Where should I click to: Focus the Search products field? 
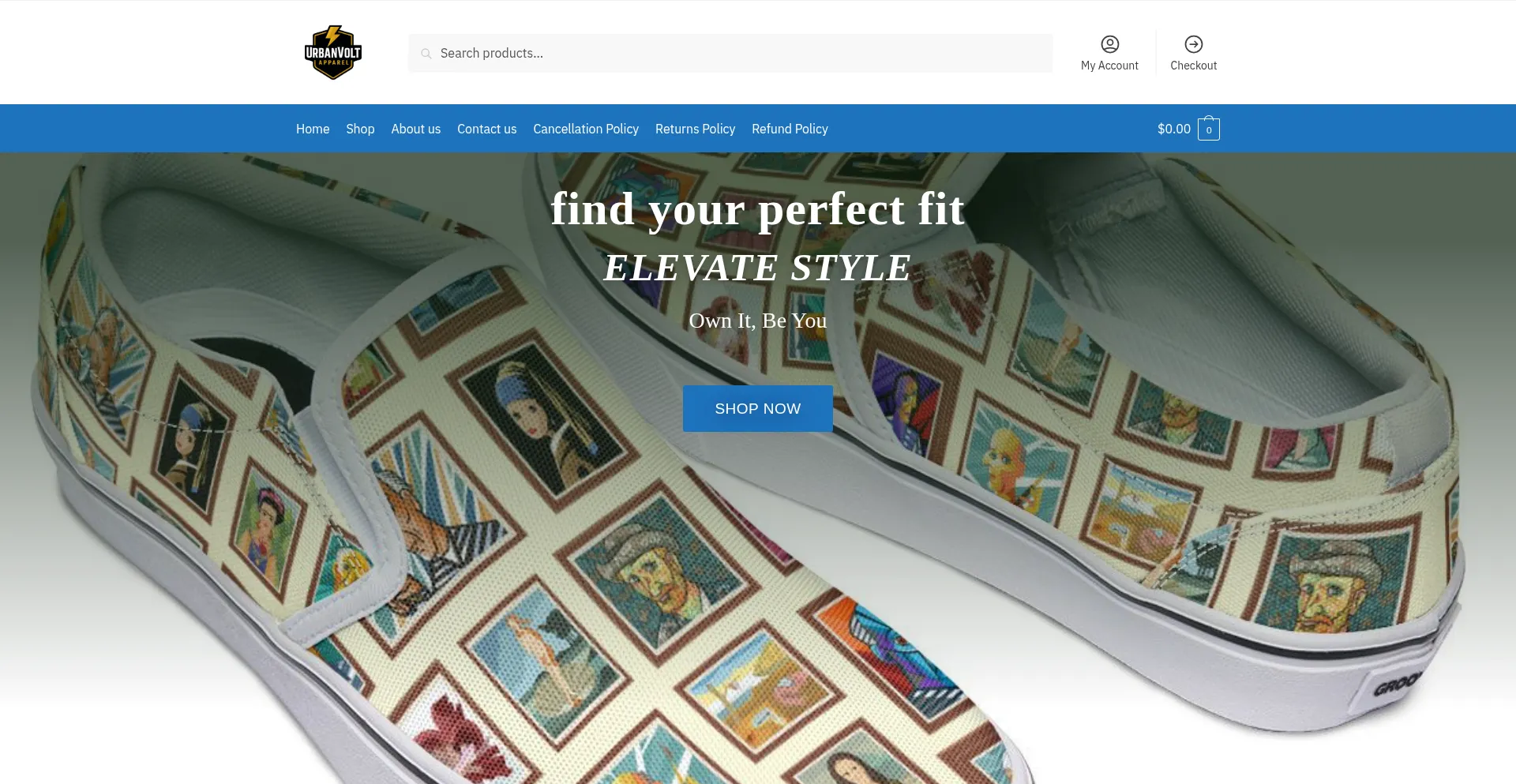click(x=730, y=53)
